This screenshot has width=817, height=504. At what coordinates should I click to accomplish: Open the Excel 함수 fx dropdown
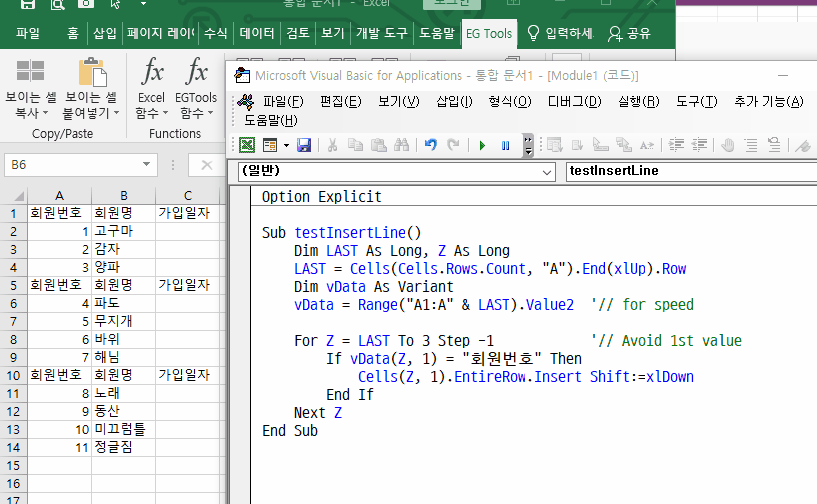click(x=152, y=89)
